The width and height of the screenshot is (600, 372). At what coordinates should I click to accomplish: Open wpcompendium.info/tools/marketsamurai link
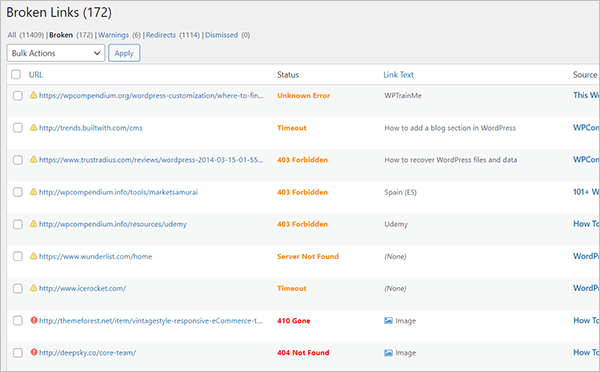pyautogui.click(x=118, y=192)
